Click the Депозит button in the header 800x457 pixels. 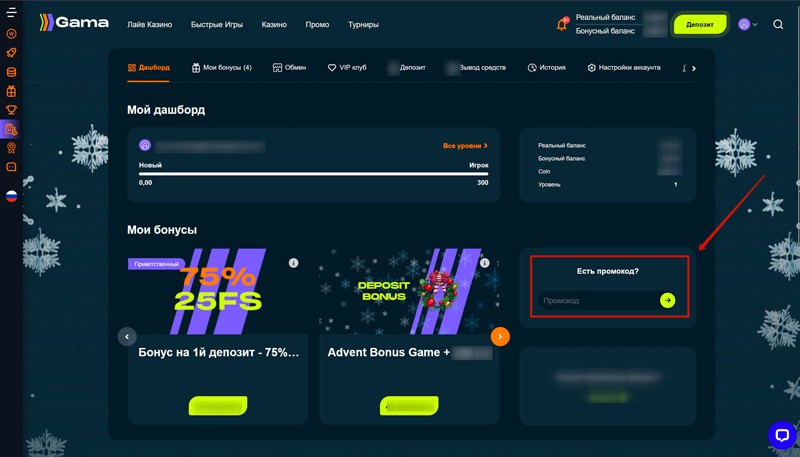pyautogui.click(x=699, y=24)
